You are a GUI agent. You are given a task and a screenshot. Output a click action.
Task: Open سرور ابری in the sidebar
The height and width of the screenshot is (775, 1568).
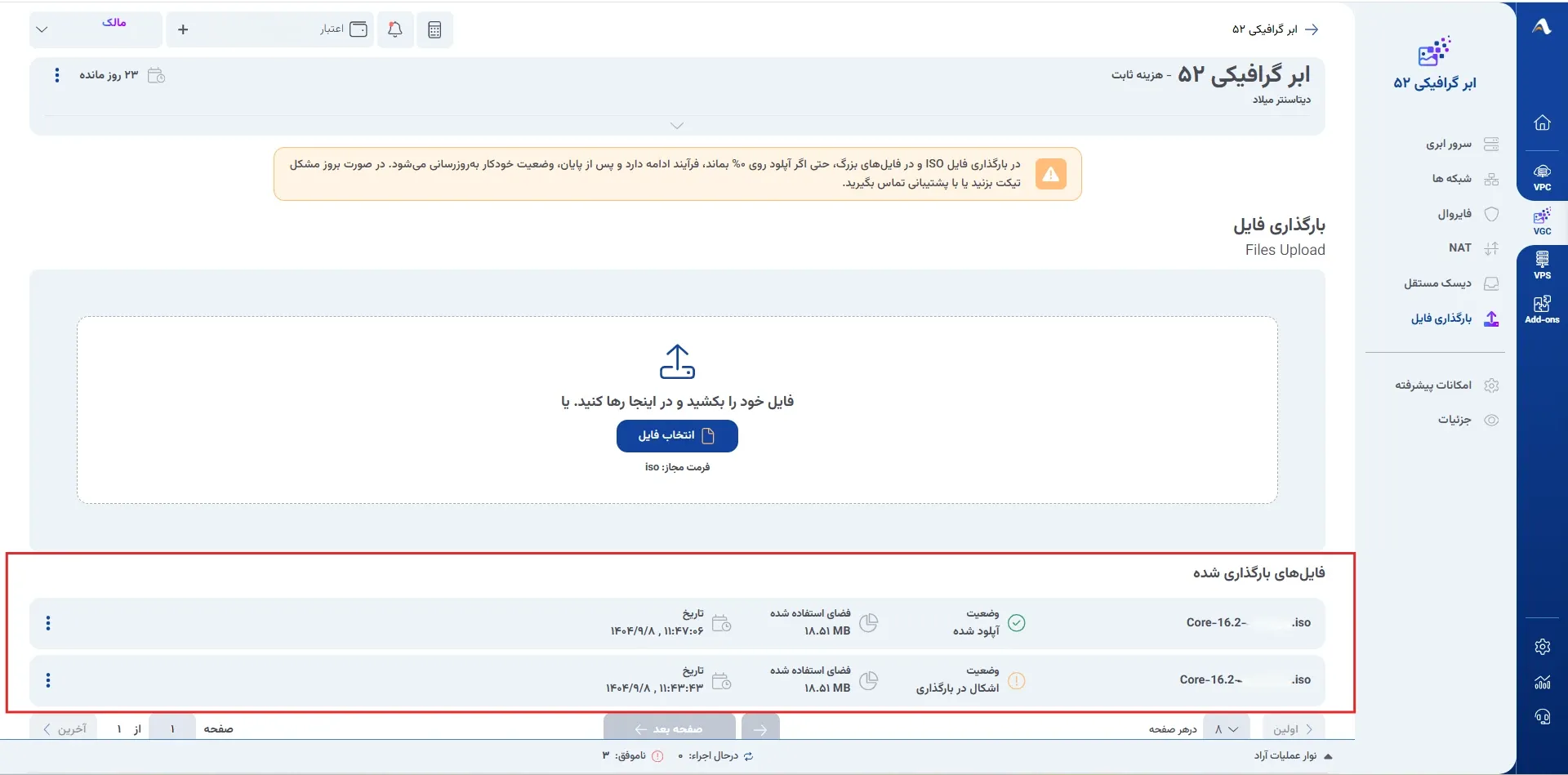[x=1462, y=145]
